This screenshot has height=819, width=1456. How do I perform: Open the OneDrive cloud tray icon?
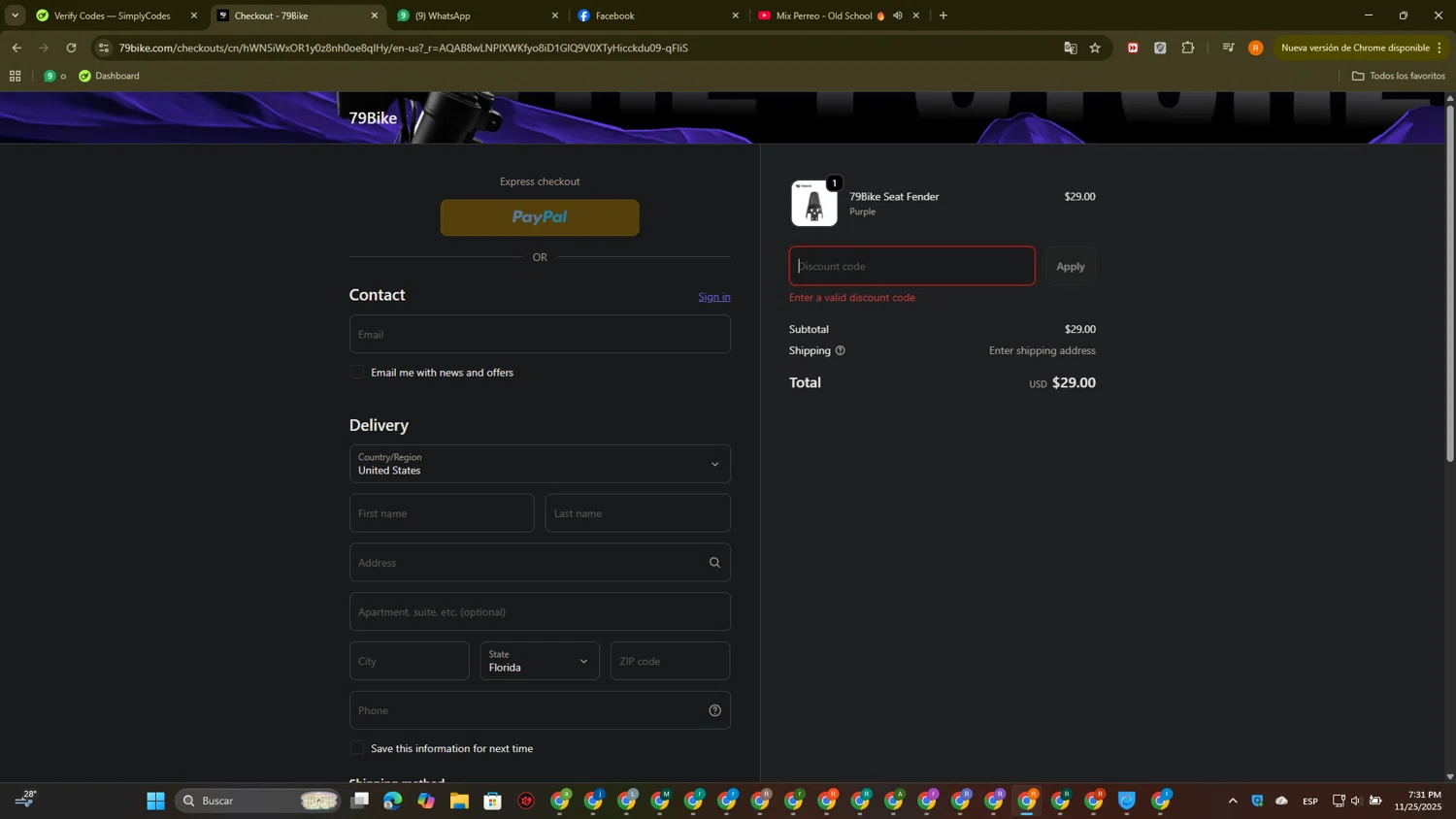(x=1281, y=801)
